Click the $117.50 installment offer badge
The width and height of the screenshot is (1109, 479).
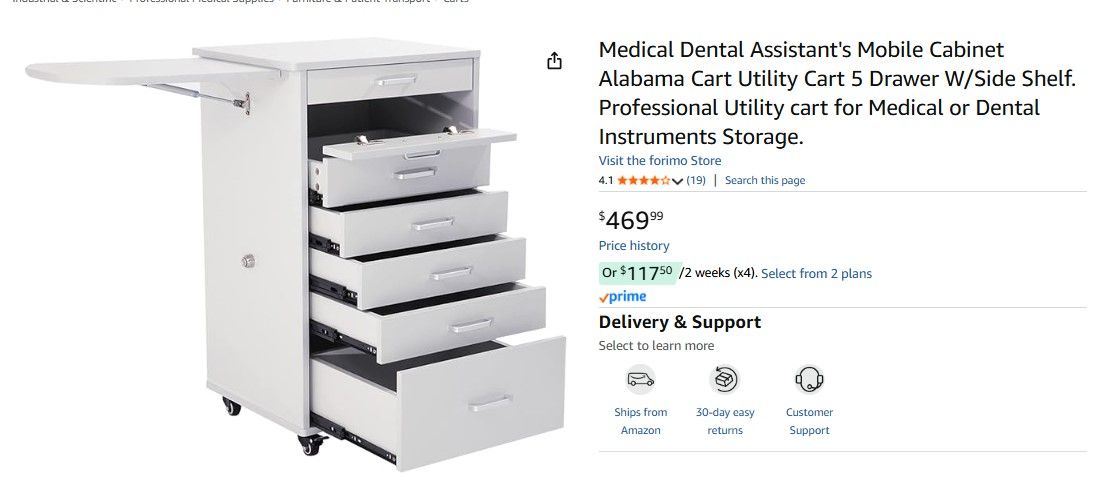pyautogui.click(x=637, y=272)
